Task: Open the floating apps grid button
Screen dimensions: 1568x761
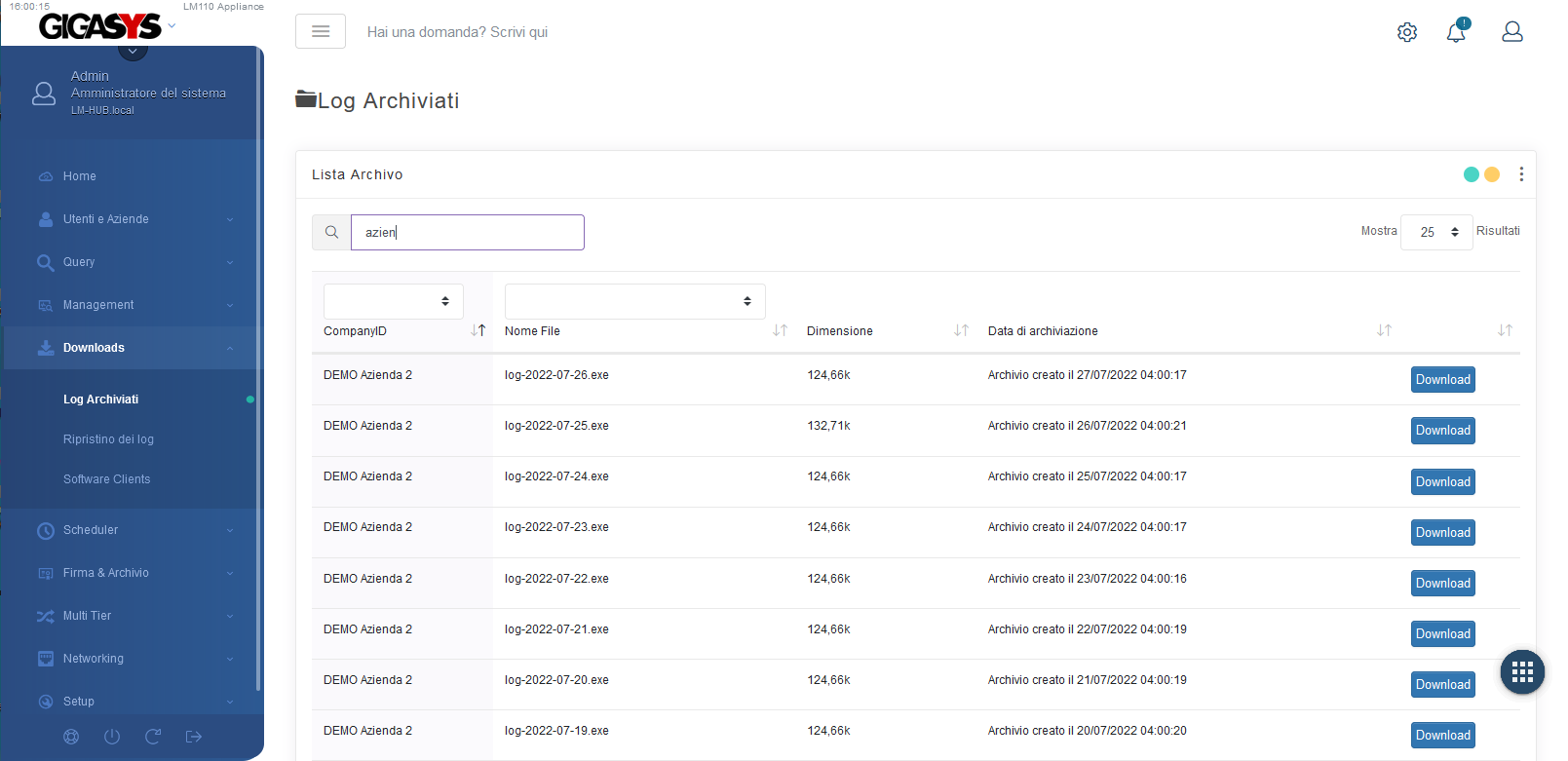Action: point(1522,671)
